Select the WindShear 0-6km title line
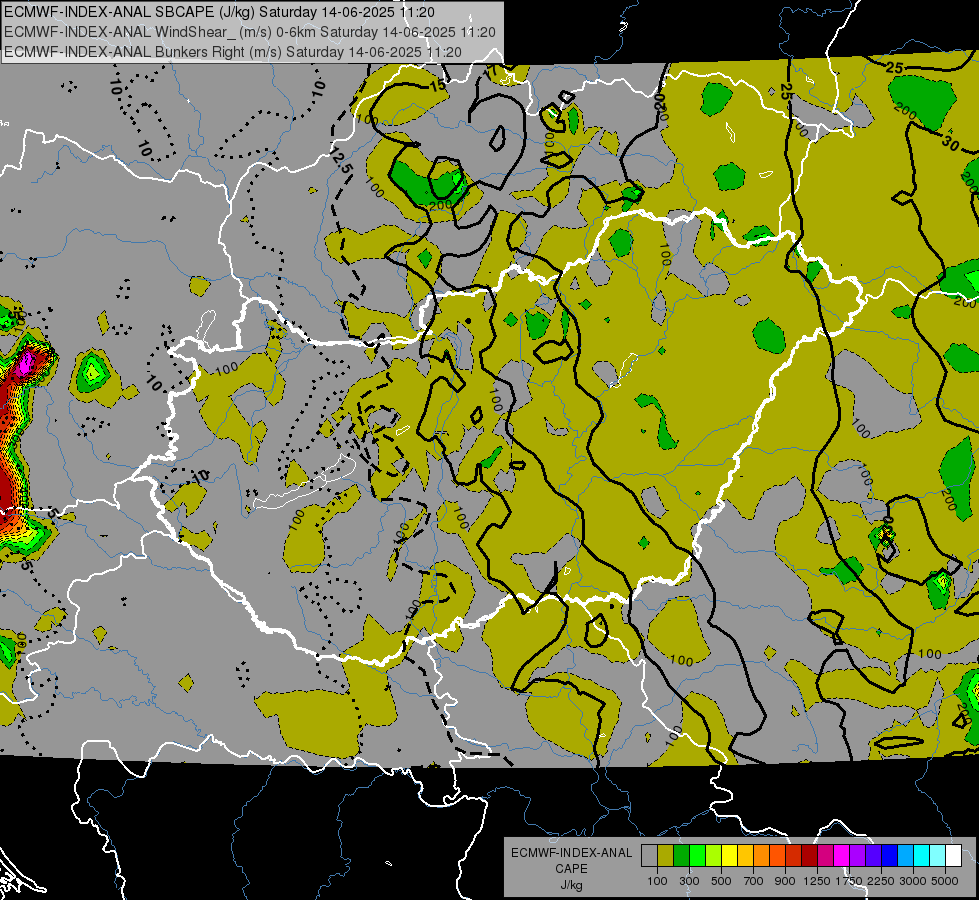 [250, 32]
